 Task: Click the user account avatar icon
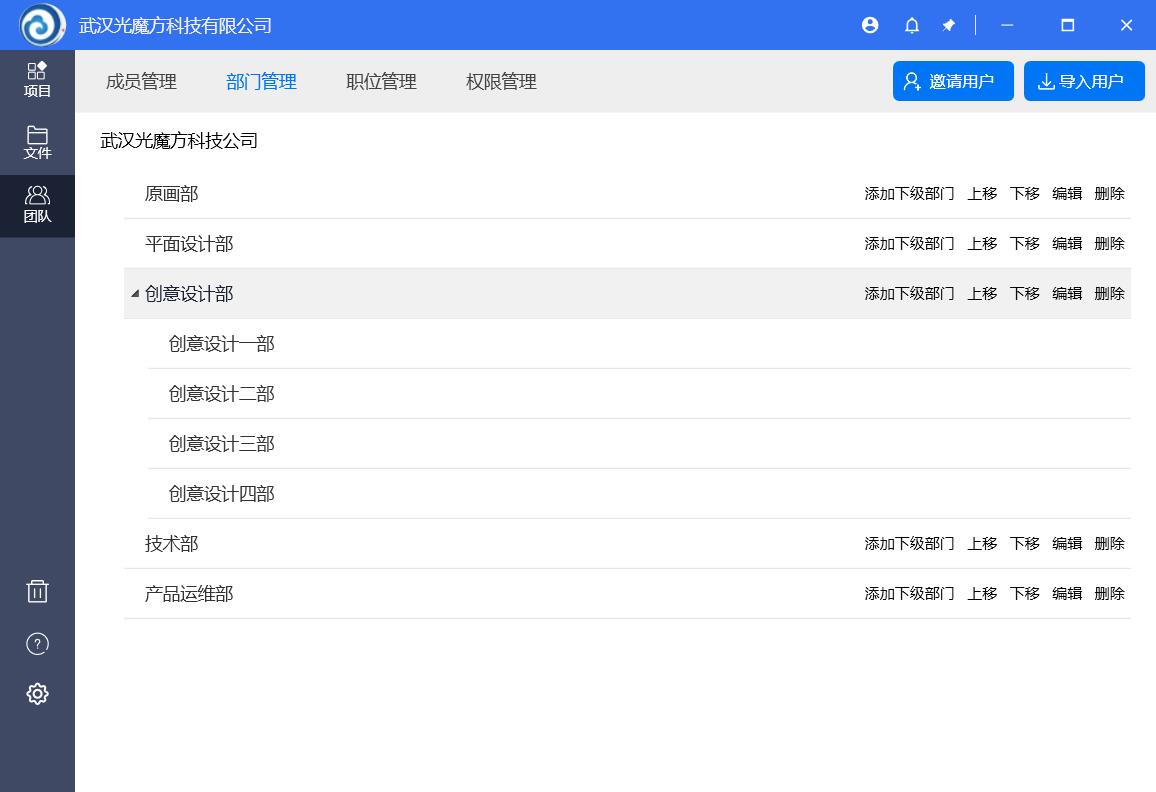coord(870,25)
